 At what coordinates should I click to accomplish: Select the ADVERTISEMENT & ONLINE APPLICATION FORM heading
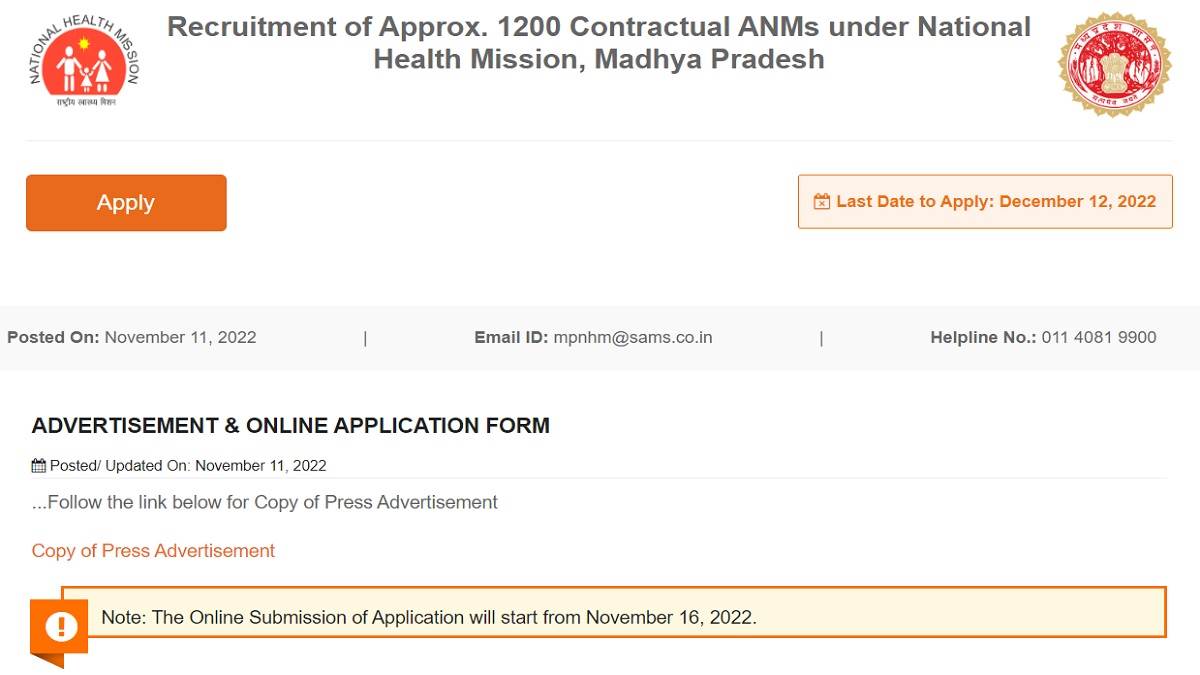click(x=291, y=425)
